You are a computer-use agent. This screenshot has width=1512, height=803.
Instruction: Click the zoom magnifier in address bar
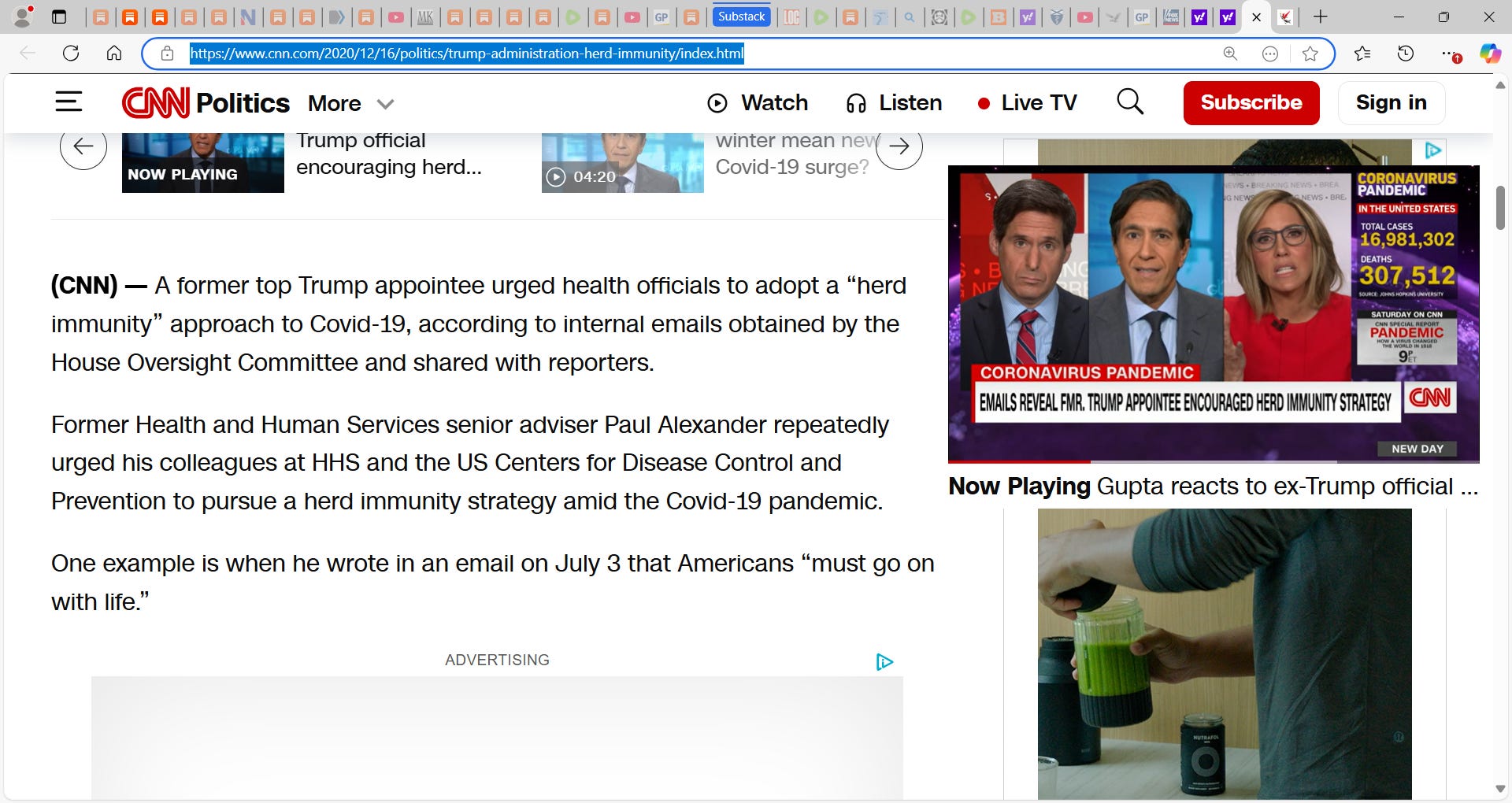coord(1230,54)
